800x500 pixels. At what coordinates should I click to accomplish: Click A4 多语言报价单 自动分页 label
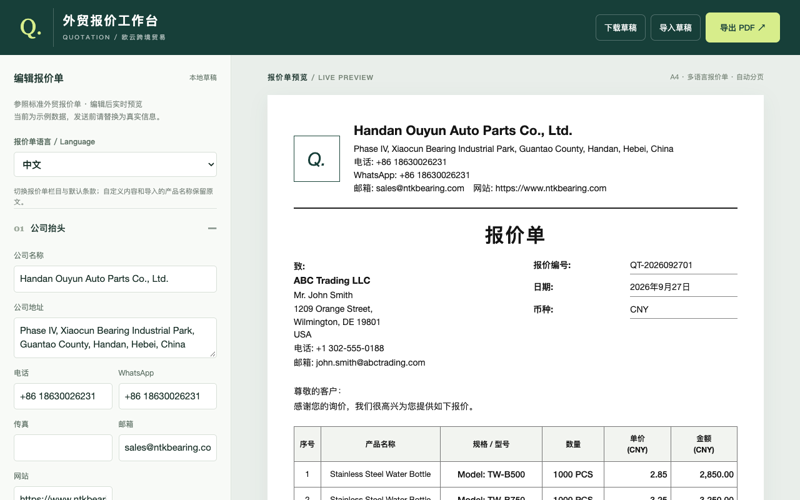click(x=717, y=77)
